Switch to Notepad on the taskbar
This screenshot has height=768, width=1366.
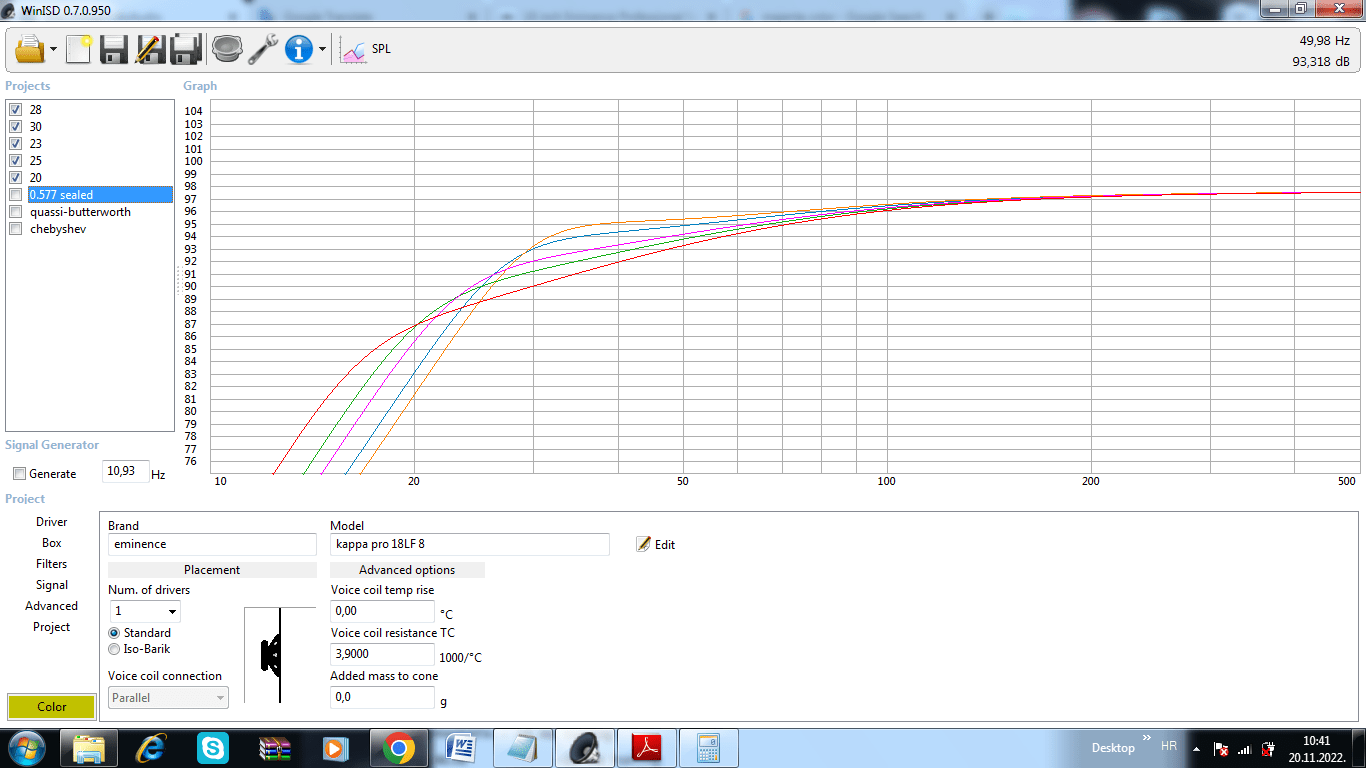523,748
